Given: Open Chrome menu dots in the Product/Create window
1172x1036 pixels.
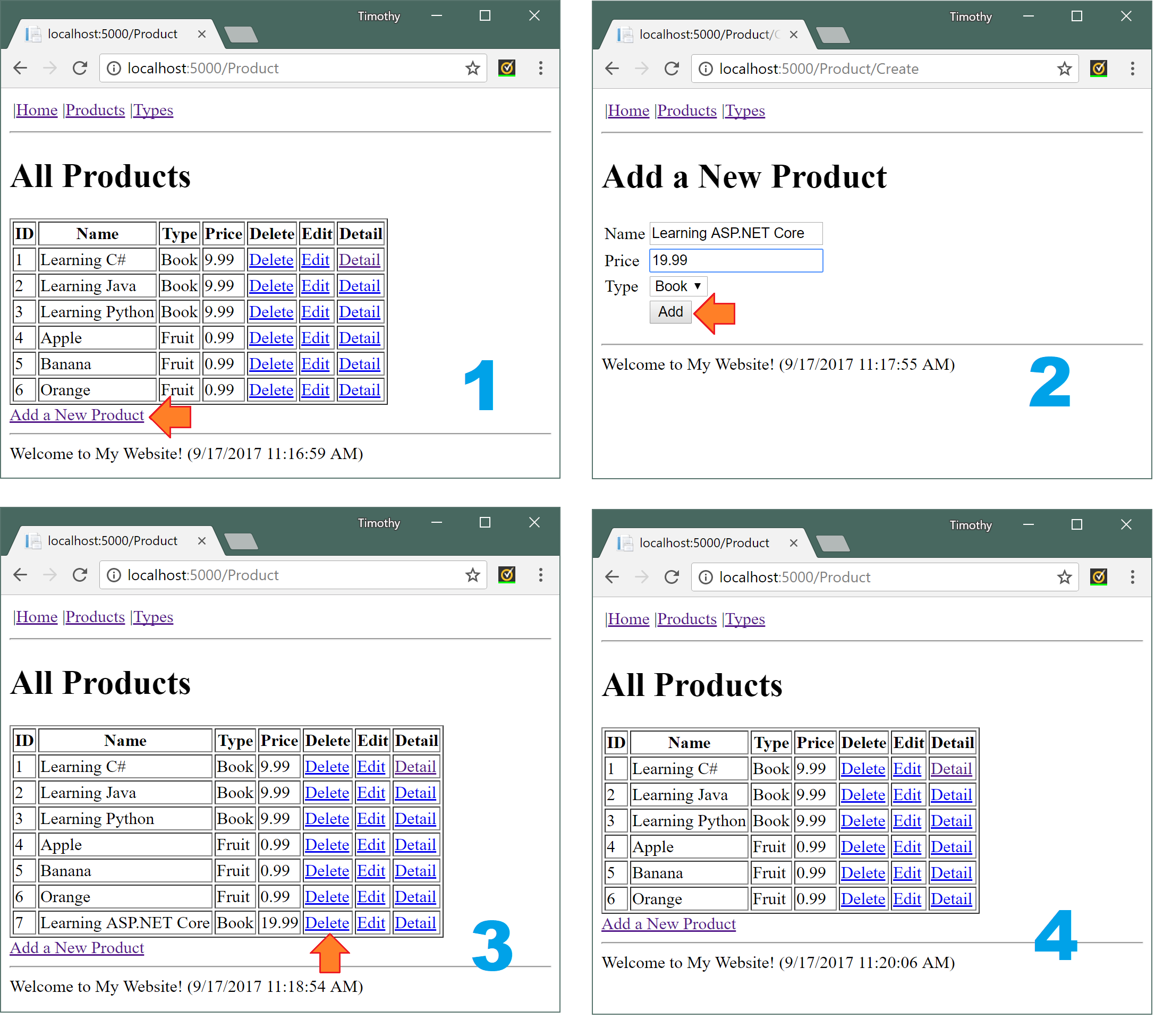Looking at the screenshot, I should (1132, 69).
